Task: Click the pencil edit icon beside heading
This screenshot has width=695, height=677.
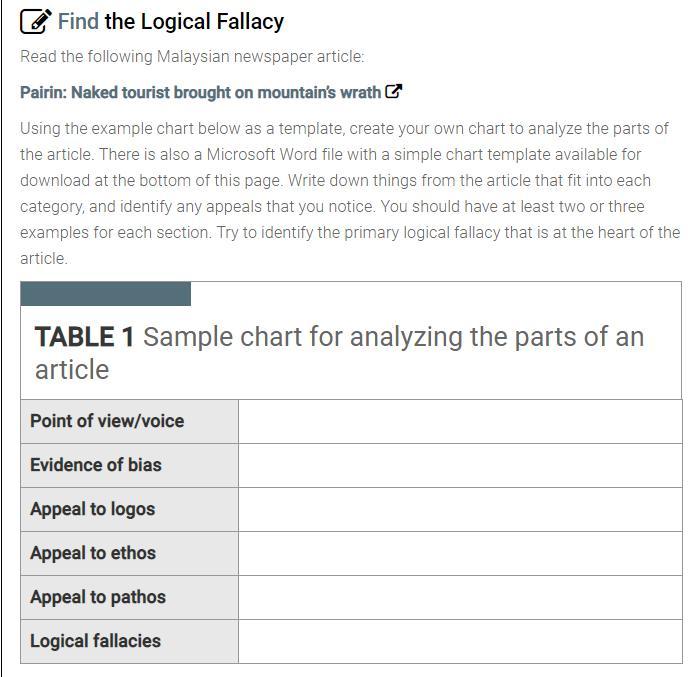Action: pyautogui.click(x=35, y=22)
